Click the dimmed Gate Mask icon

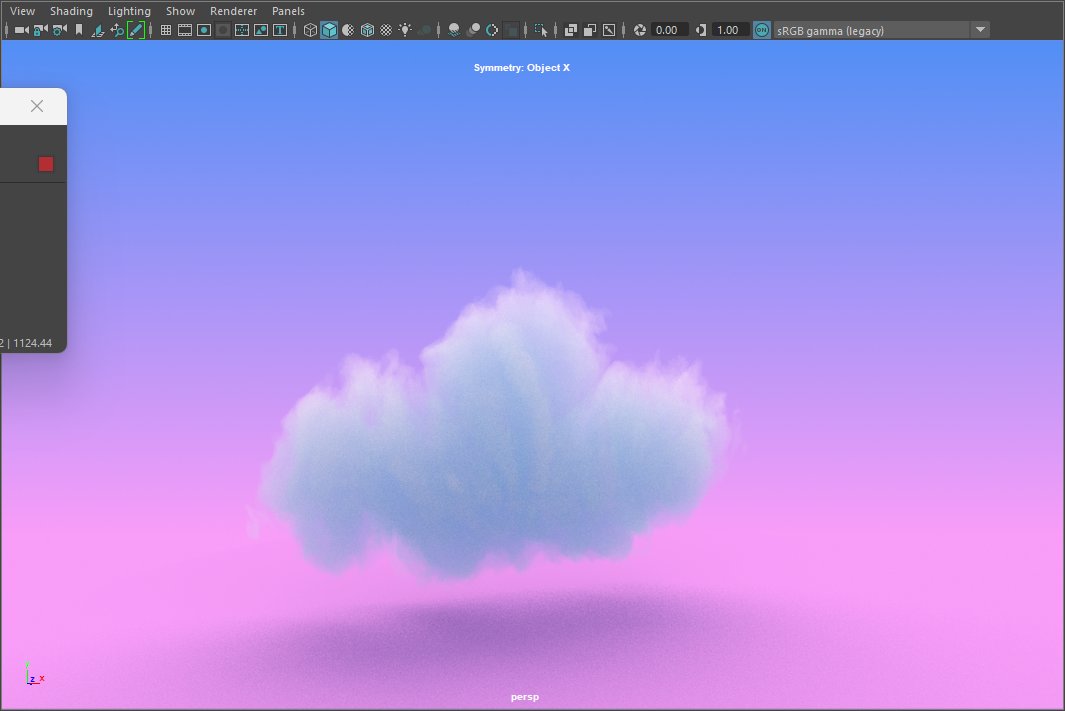click(223, 30)
